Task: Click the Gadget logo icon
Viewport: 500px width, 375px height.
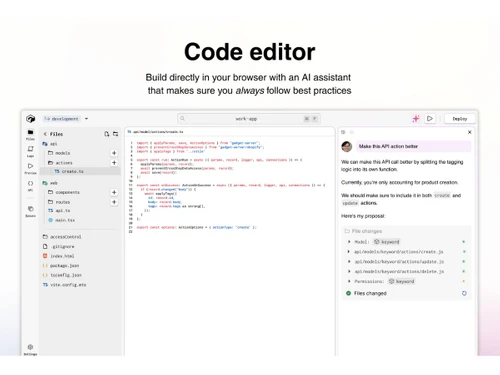Action: [30, 119]
